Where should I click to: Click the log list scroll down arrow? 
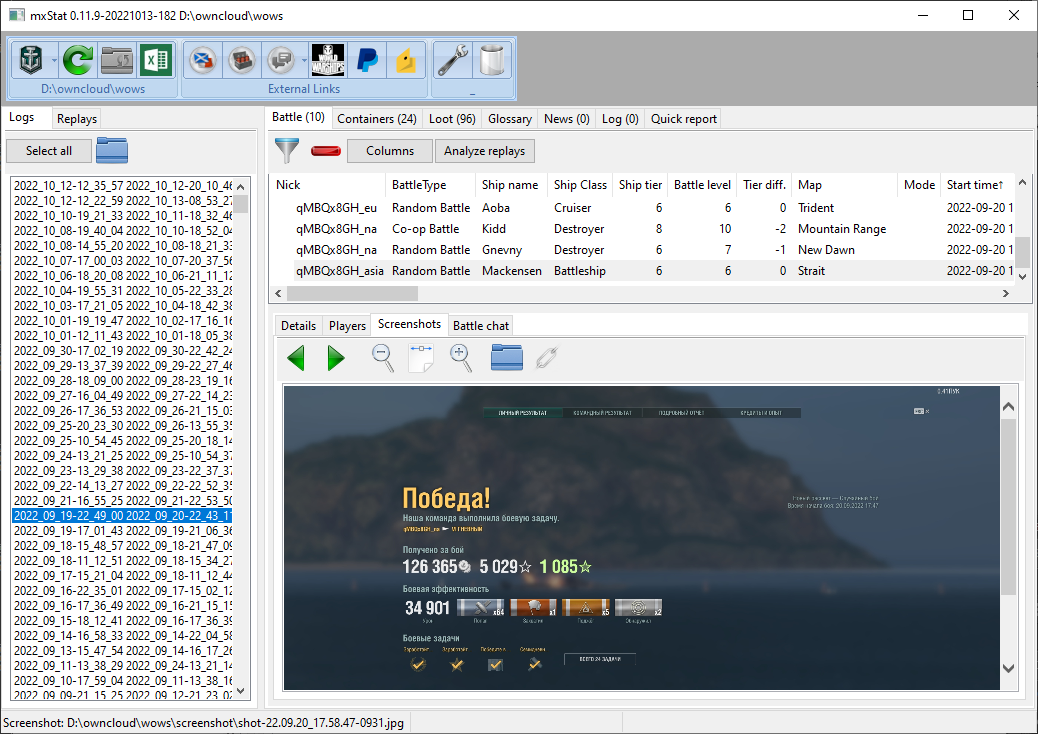pos(241,691)
